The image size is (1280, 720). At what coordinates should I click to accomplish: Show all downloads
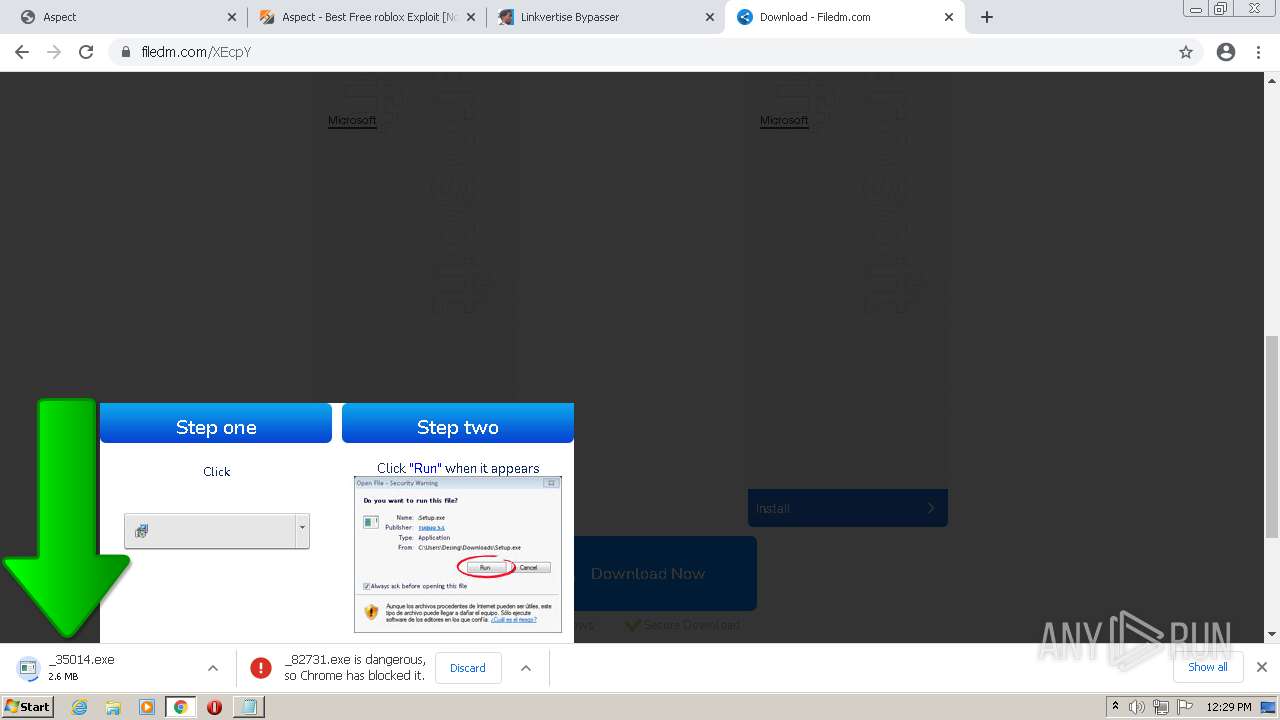pos(1207,667)
